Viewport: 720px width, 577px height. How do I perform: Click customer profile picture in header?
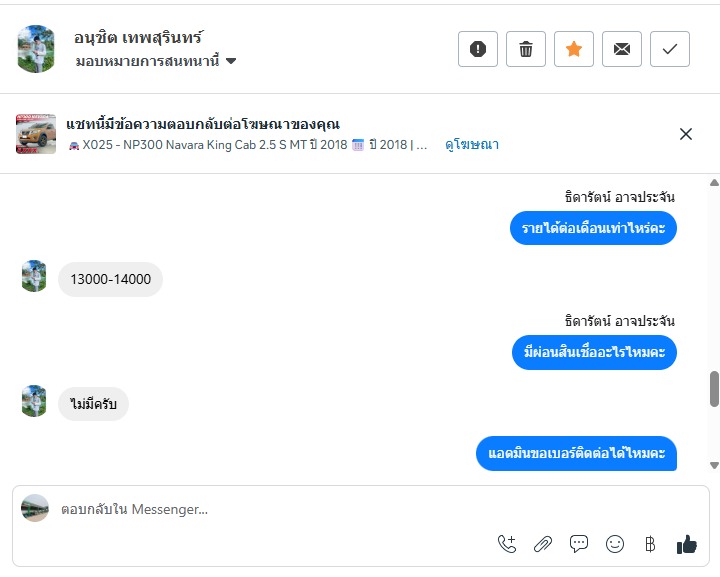(36, 49)
